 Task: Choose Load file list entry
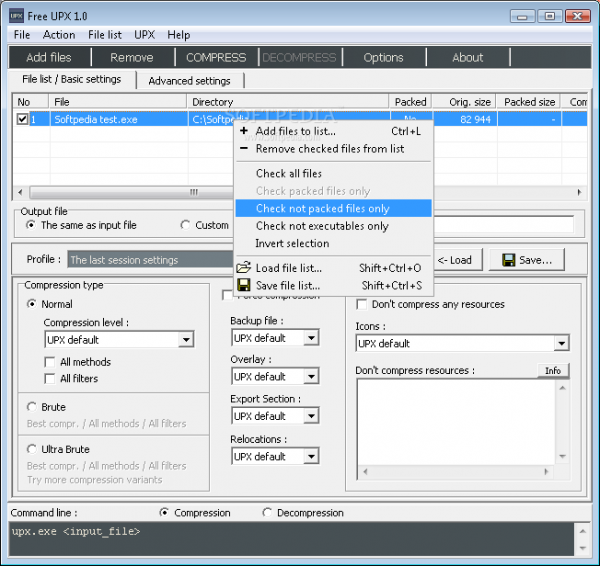(334, 268)
